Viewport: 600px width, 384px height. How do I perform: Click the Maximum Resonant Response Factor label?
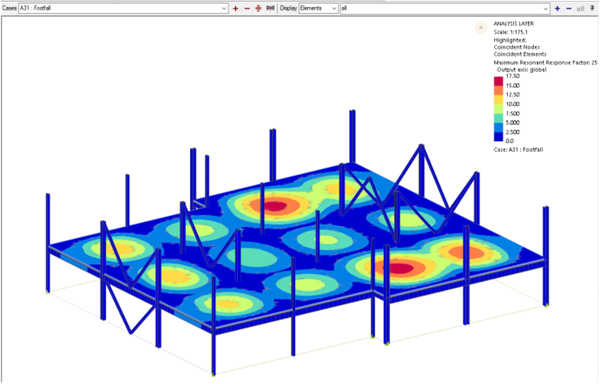545,63
